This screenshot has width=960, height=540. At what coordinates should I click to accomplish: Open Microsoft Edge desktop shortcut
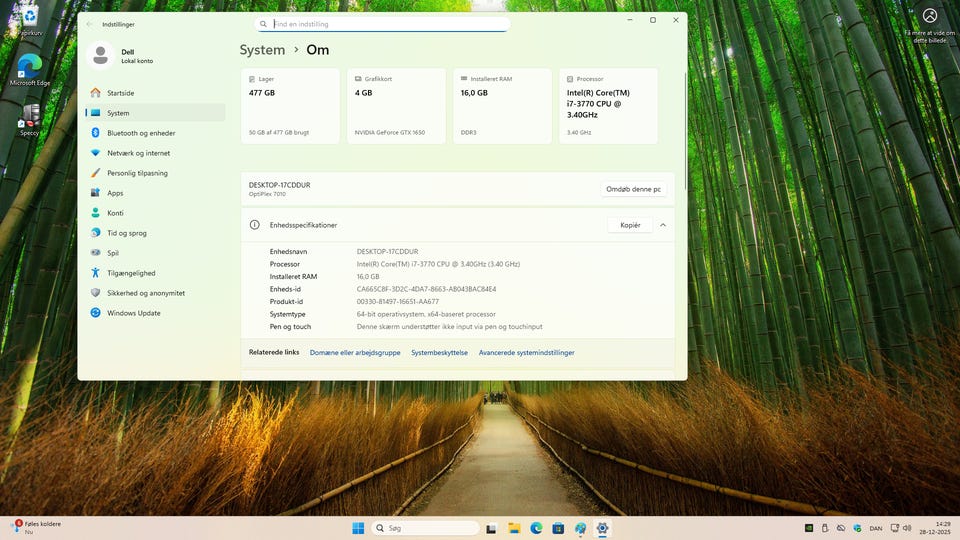30,68
